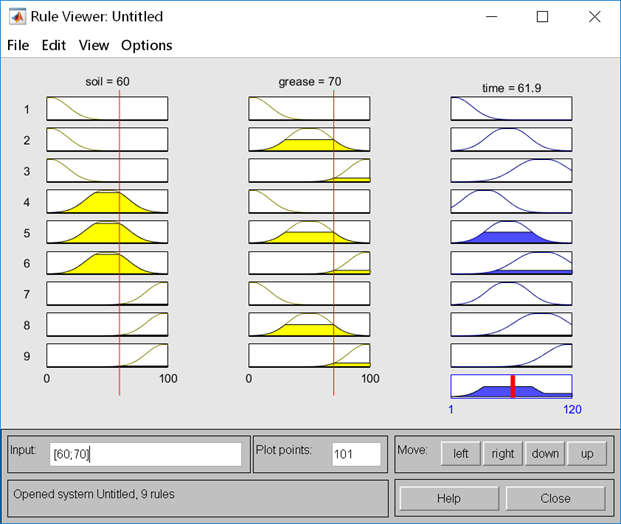621x524 pixels.
Task: Select rule number 7
Action: coord(27,294)
